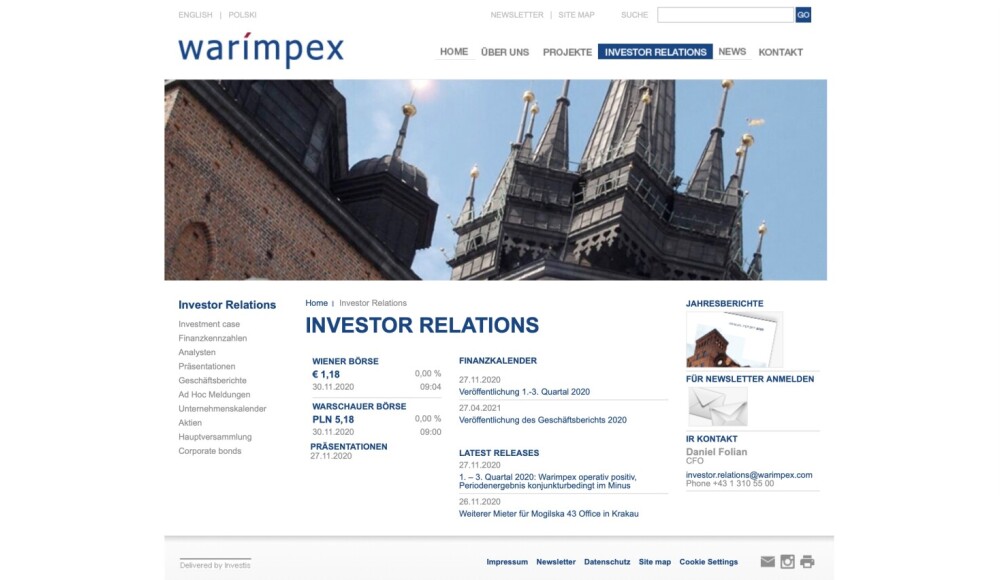This screenshot has height=580, width=1000.
Task: Click the search input field
Action: 725,15
